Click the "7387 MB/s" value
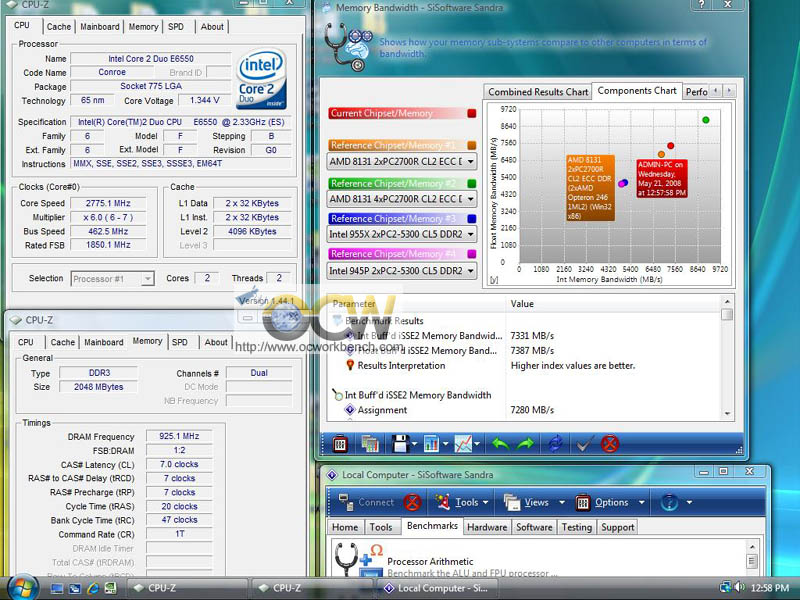The height and width of the screenshot is (600, 800). pos(532,351)
